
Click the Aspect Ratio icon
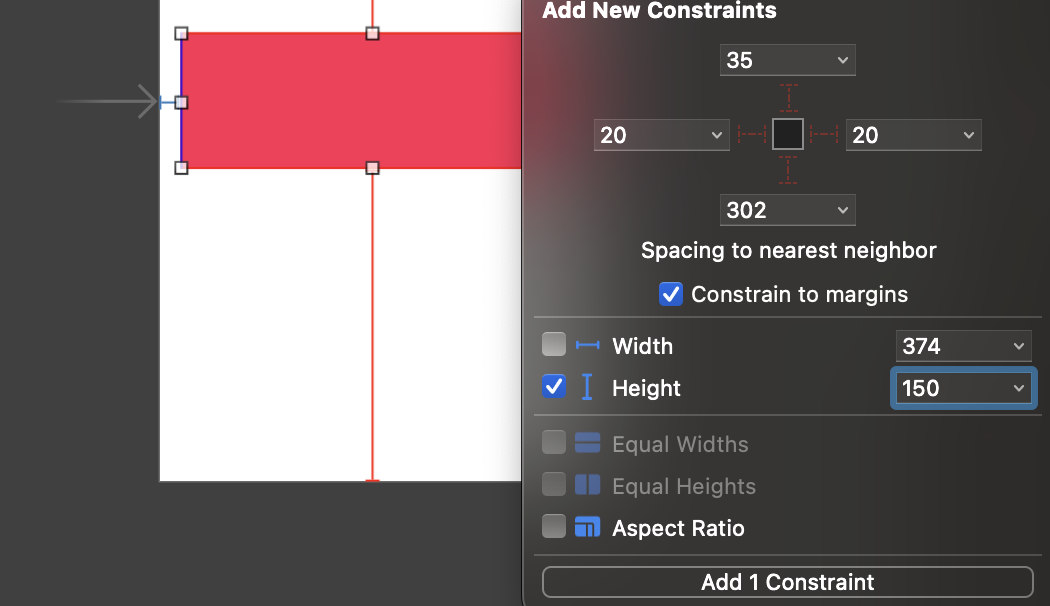[x=588, y=528]
